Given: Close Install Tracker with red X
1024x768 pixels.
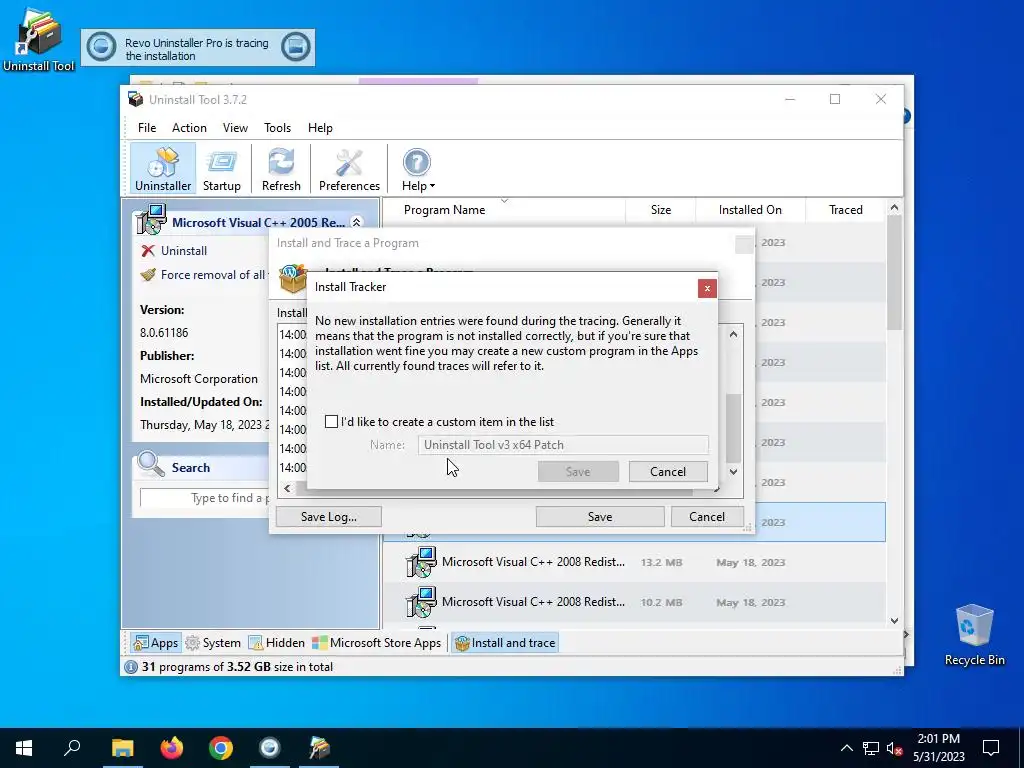Looking at the screenshot, I should pos(707,288).
